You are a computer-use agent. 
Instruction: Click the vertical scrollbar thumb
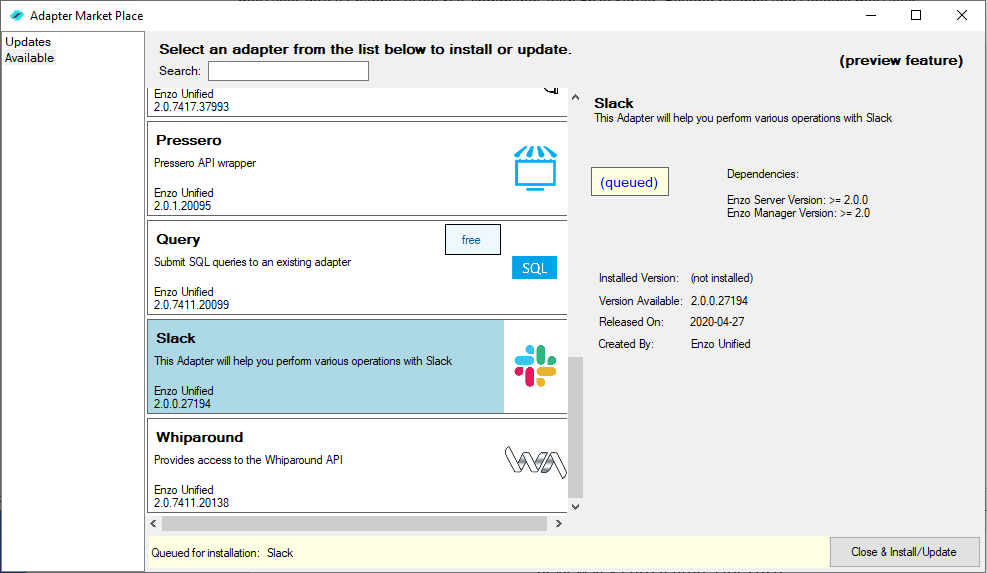pos(575,428)
